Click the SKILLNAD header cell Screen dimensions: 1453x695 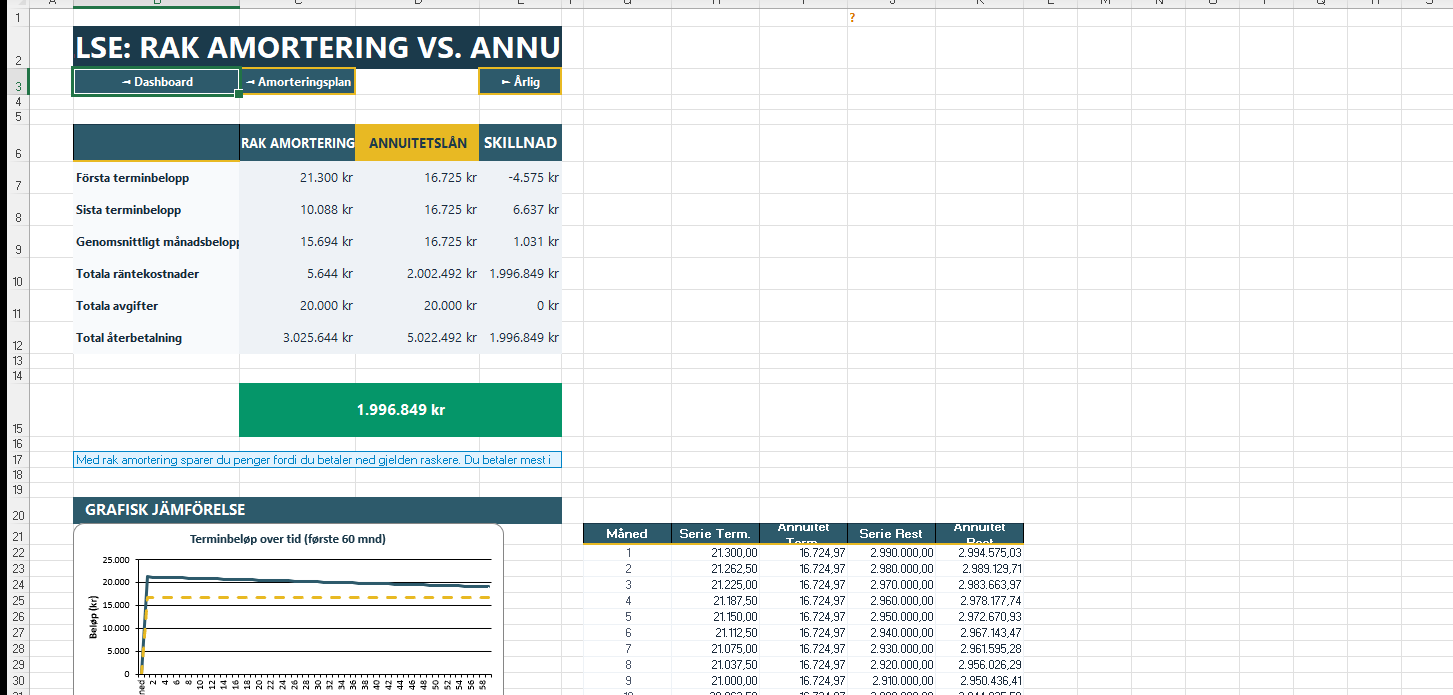click(520, 143)
